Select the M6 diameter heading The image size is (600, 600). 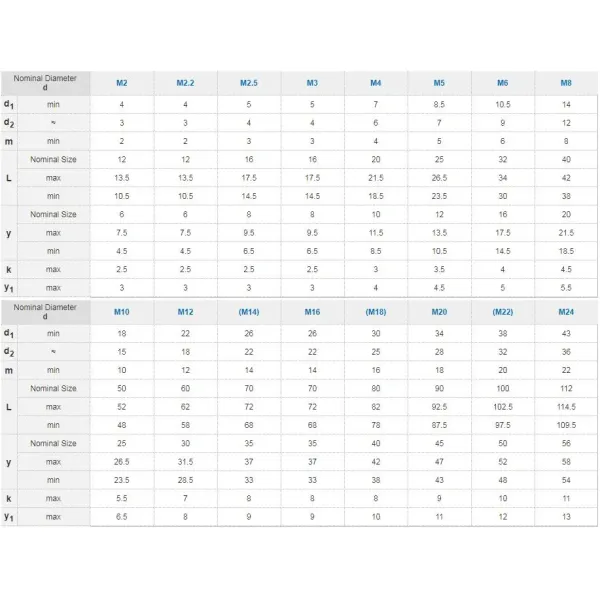point(503,83)
